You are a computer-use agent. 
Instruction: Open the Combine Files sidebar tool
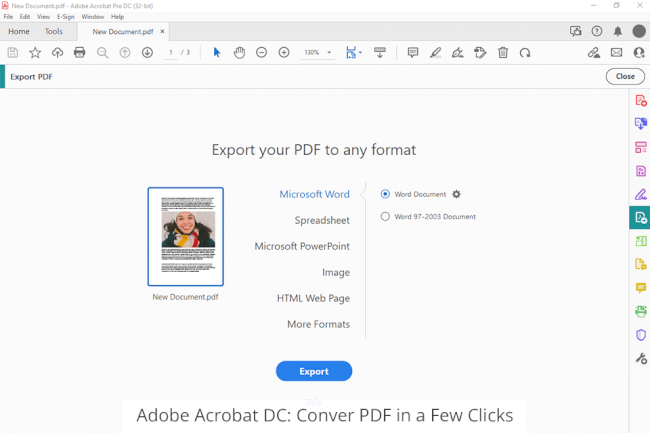pyautogui.click(x=641, y=123)
